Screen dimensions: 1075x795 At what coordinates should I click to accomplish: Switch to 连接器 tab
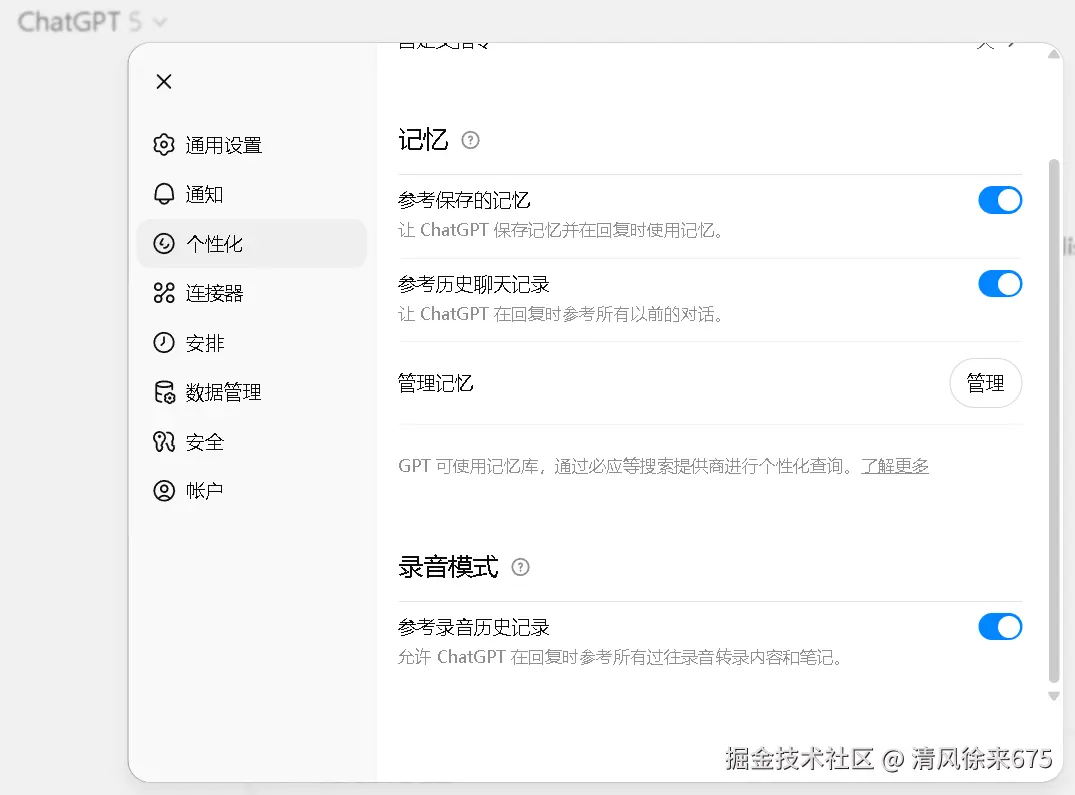[x=252, y=293]
